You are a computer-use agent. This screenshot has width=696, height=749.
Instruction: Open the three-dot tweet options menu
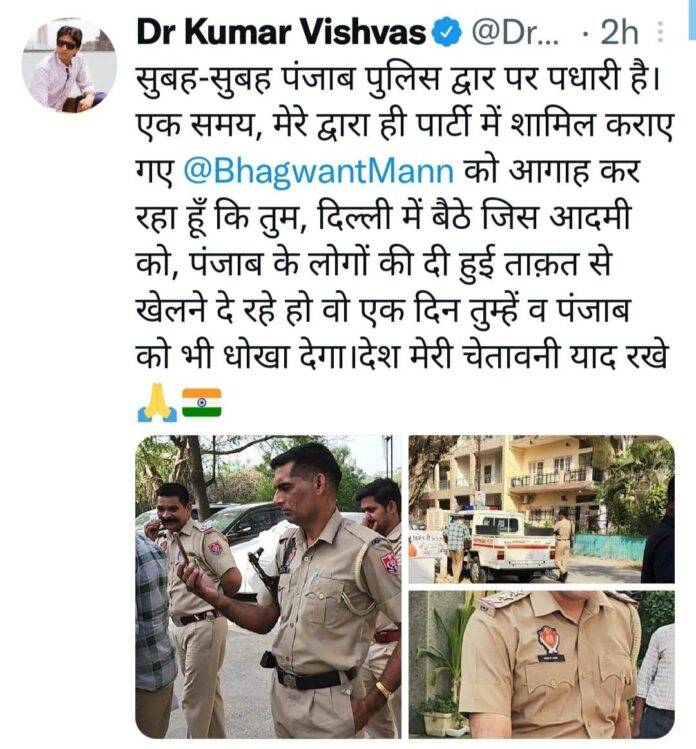click(661, 32)
